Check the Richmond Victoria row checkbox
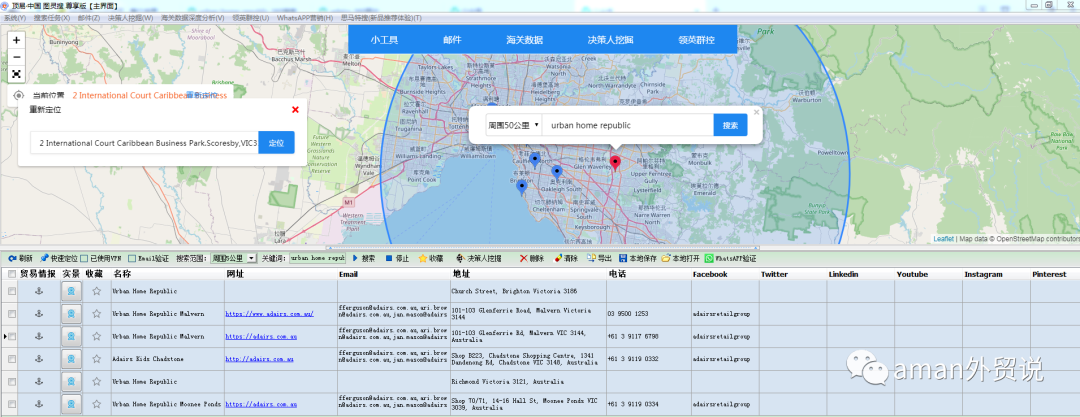The height and width of the screenshot is (417, 1080). point(11,381)
